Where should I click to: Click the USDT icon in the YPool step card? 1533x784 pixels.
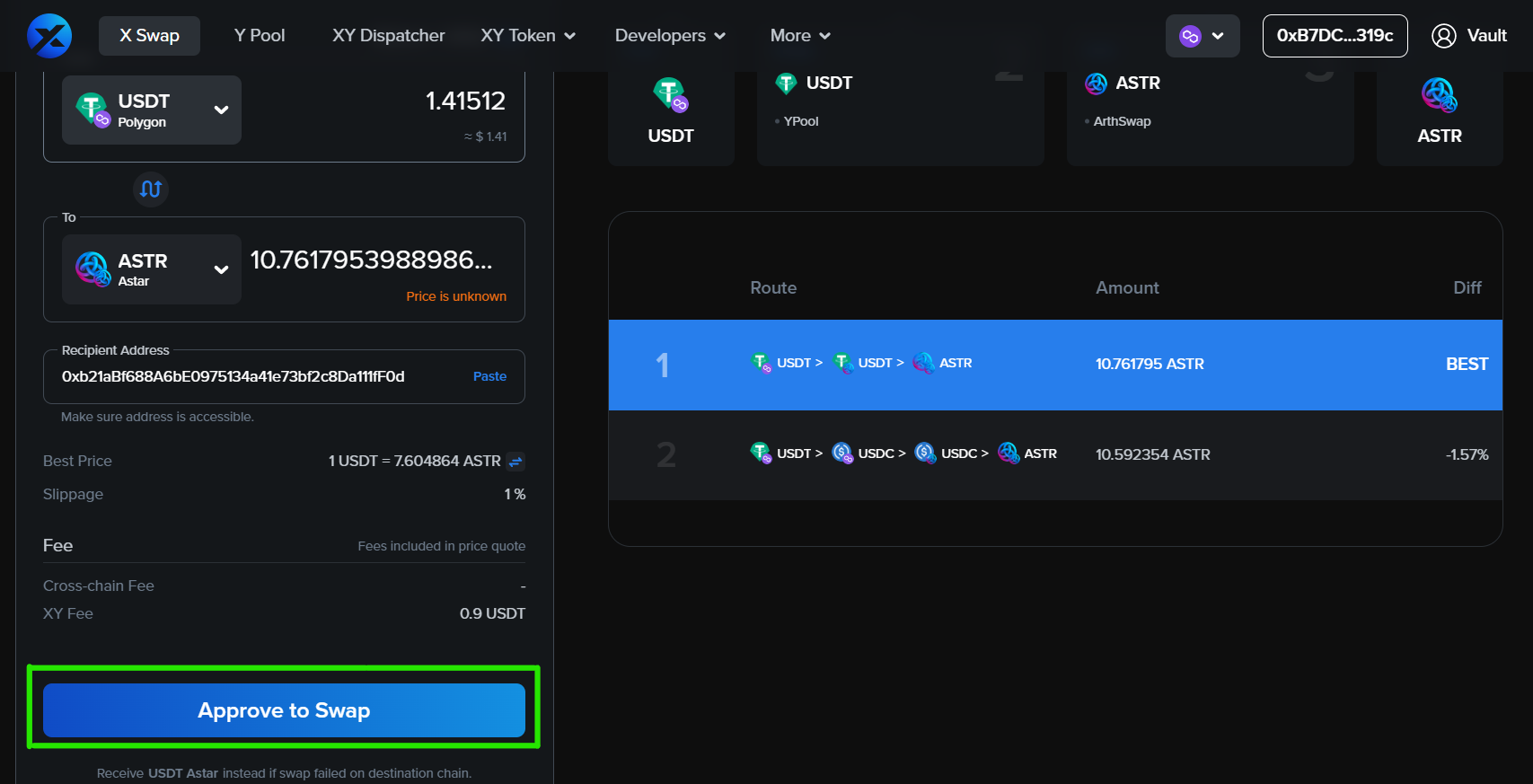787,84
